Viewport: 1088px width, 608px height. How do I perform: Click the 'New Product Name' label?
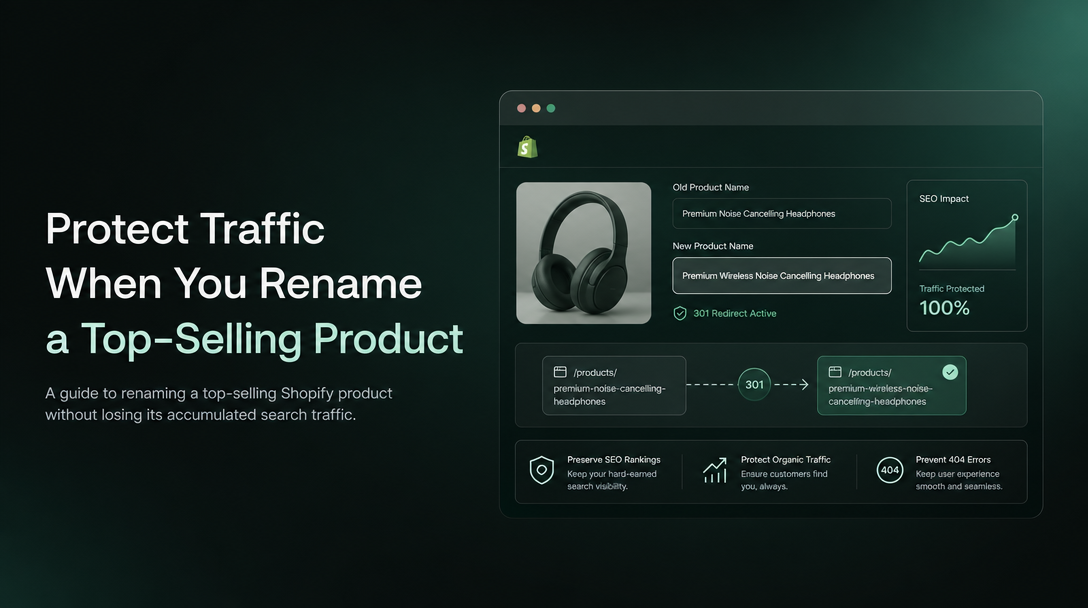coord(713,246)
